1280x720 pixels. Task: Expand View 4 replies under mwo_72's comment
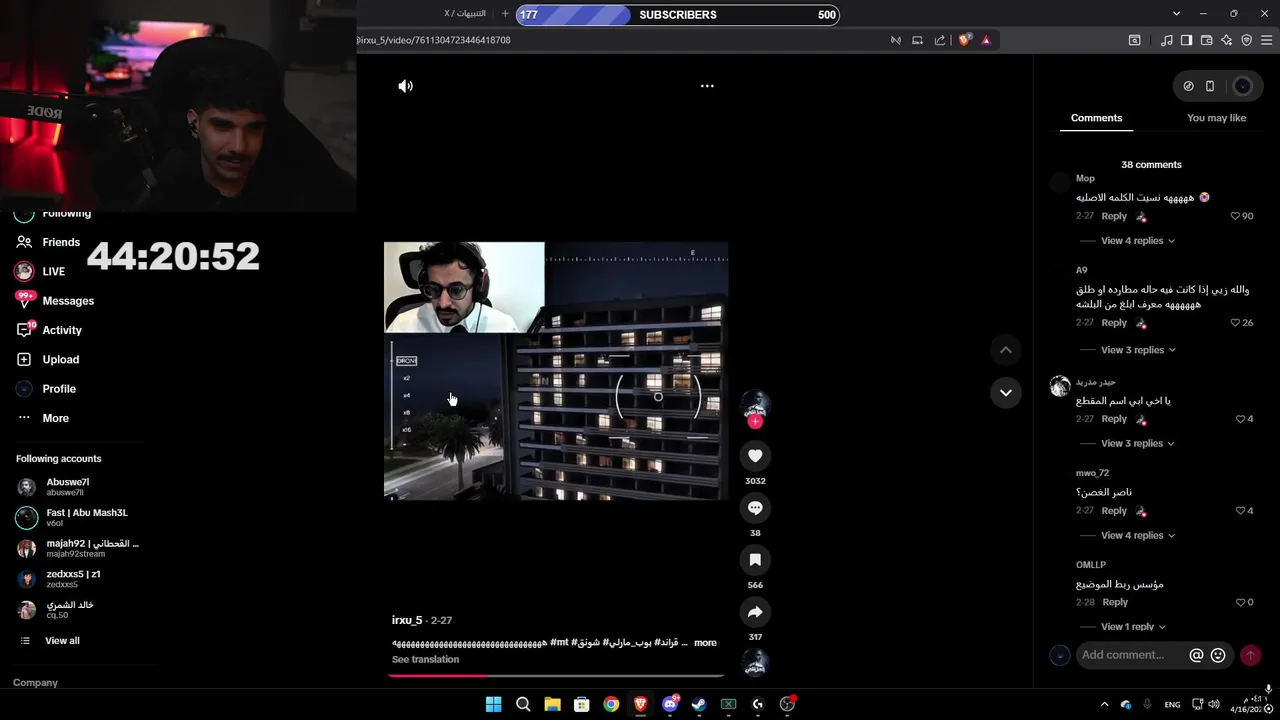pos(1138,535)
